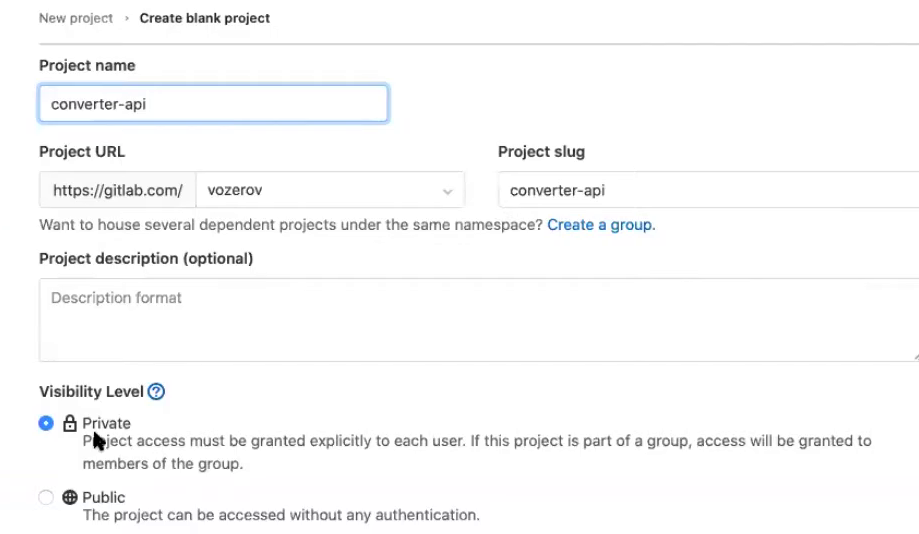Click the Create blank project breadcrumb
Viewport: 919px width, 534px height.
tap(205, 18)
